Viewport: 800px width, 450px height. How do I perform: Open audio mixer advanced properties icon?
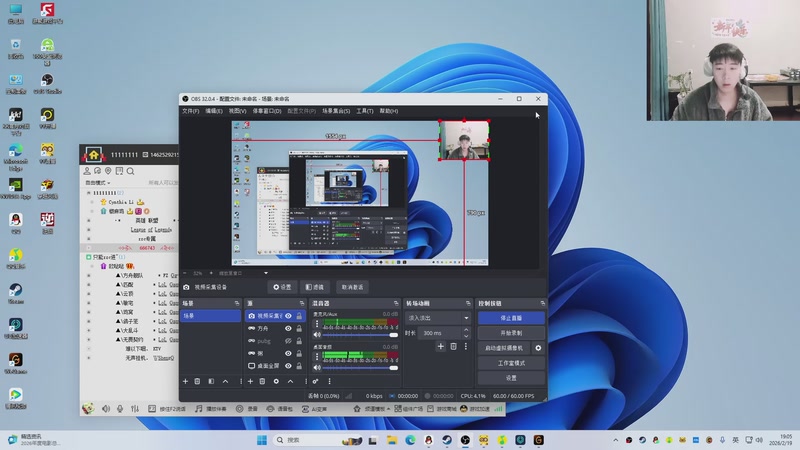tap(316, 381)
